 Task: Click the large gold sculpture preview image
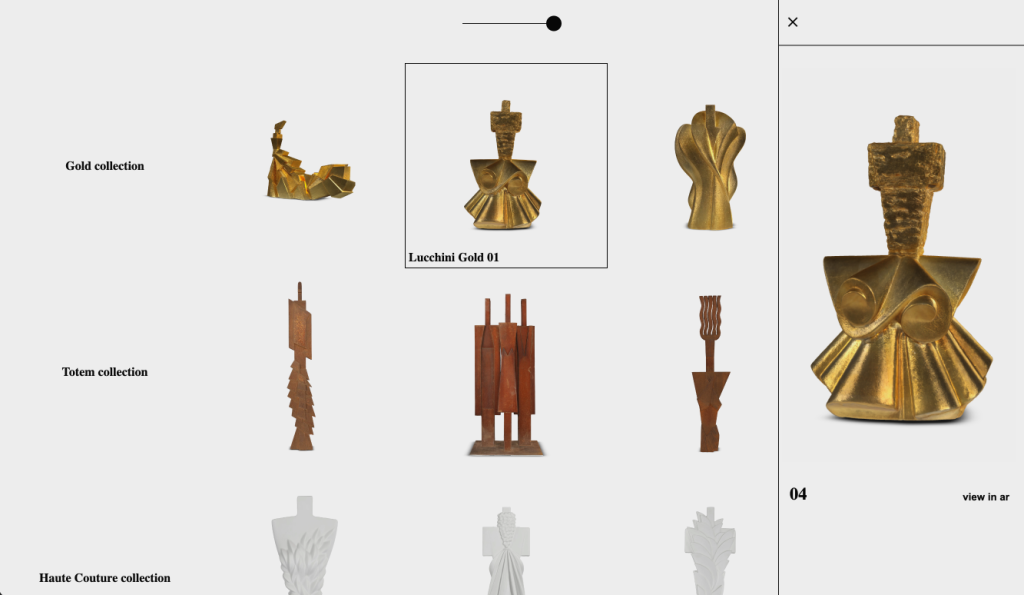(901, 268)
